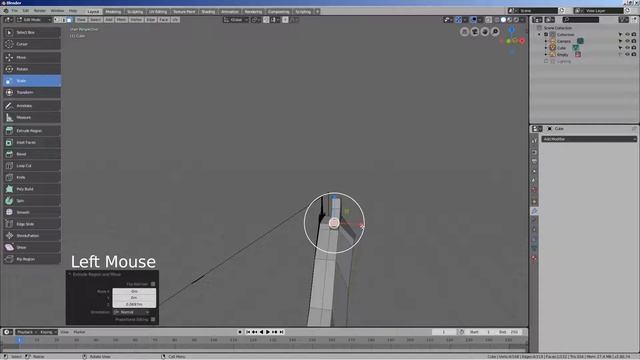Select the Smooth tool
The width and height of the screenshot is (640, 360).
[32, 212]
